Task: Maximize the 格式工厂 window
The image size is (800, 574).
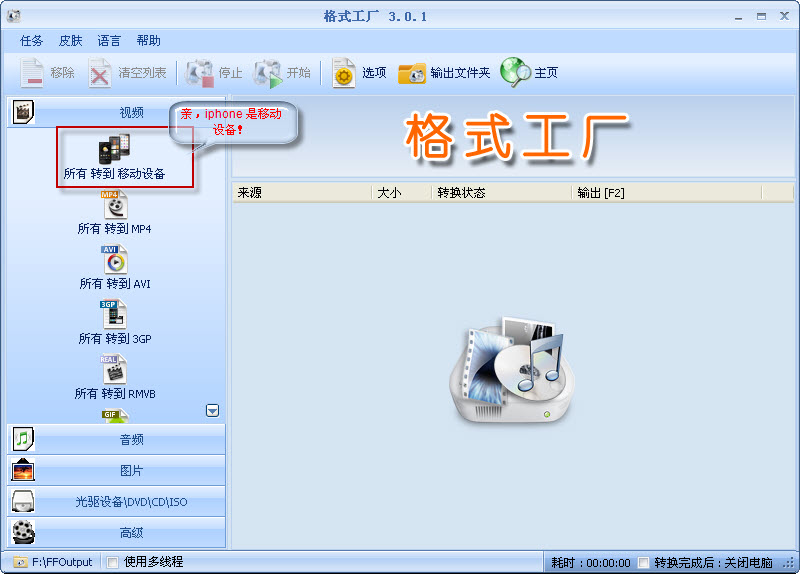Action: pos(761,17)
